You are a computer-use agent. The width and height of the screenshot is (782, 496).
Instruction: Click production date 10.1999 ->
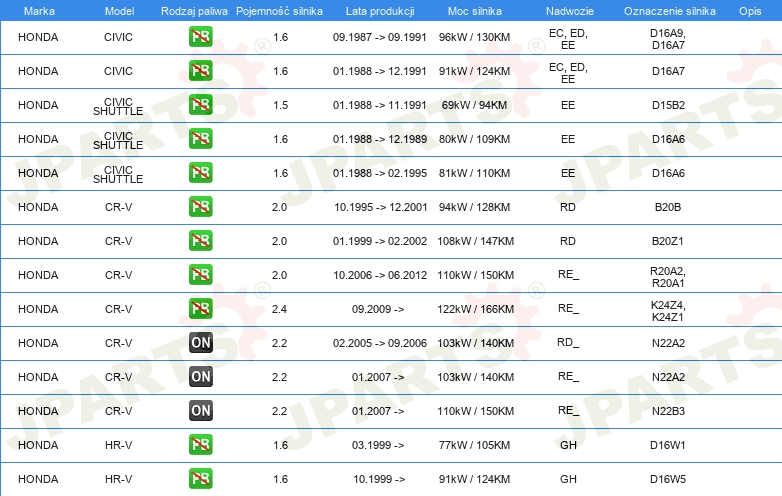pyautogui.click(x=379, y=479)
